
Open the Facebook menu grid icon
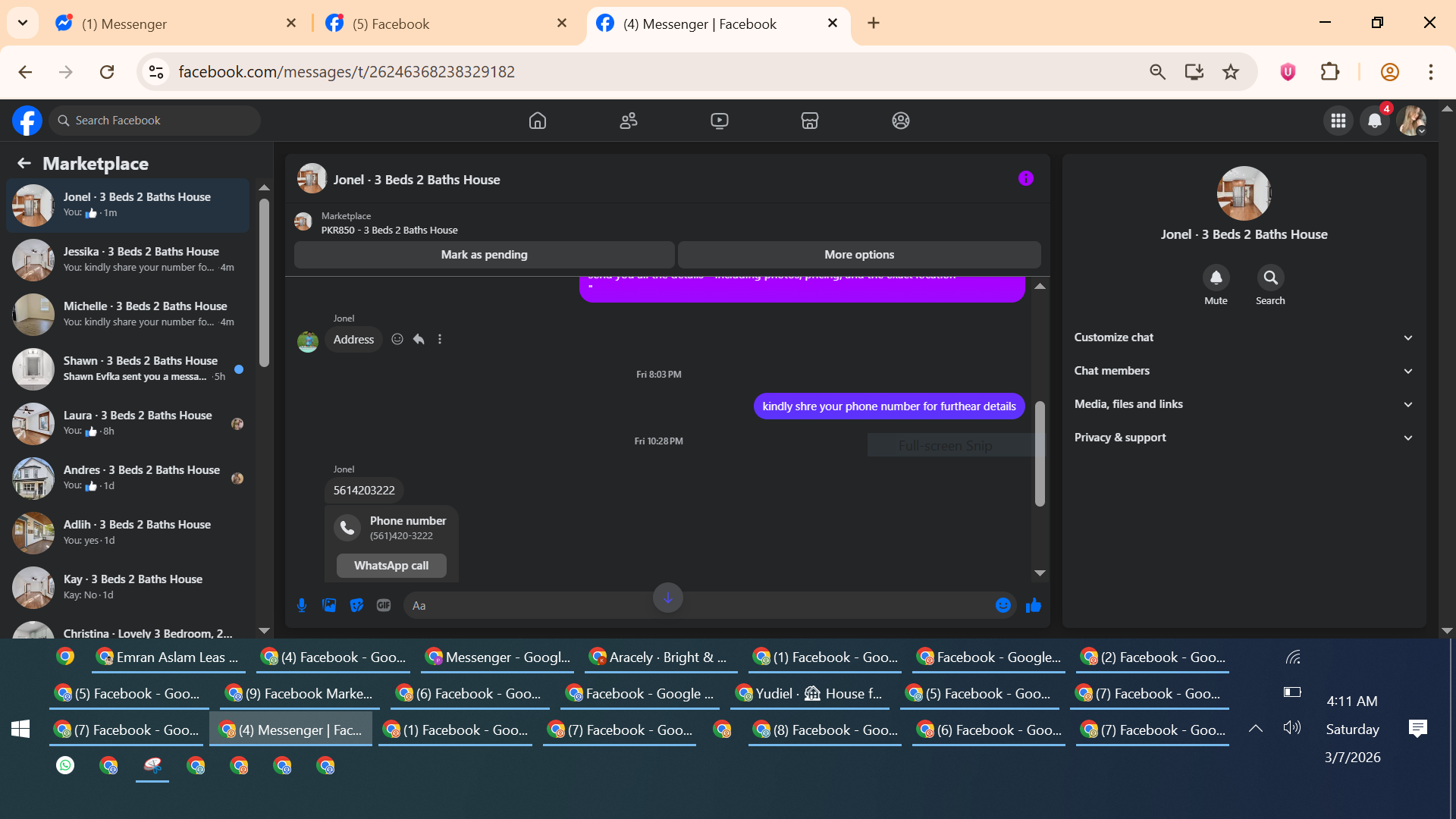pos(1338,121)
